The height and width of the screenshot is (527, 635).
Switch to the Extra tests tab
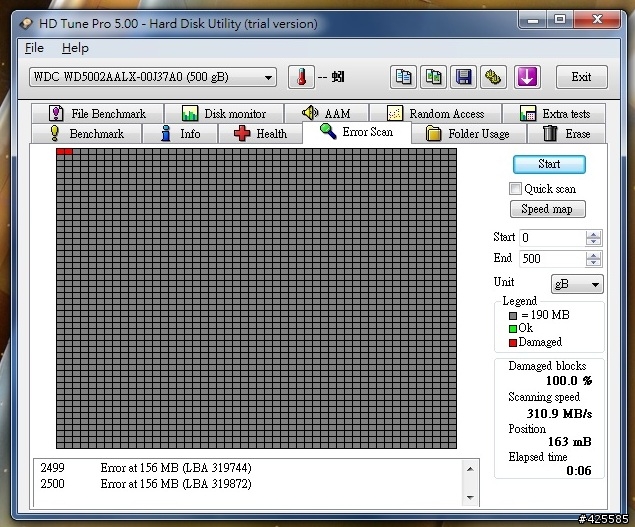click(x=554, y=113)
